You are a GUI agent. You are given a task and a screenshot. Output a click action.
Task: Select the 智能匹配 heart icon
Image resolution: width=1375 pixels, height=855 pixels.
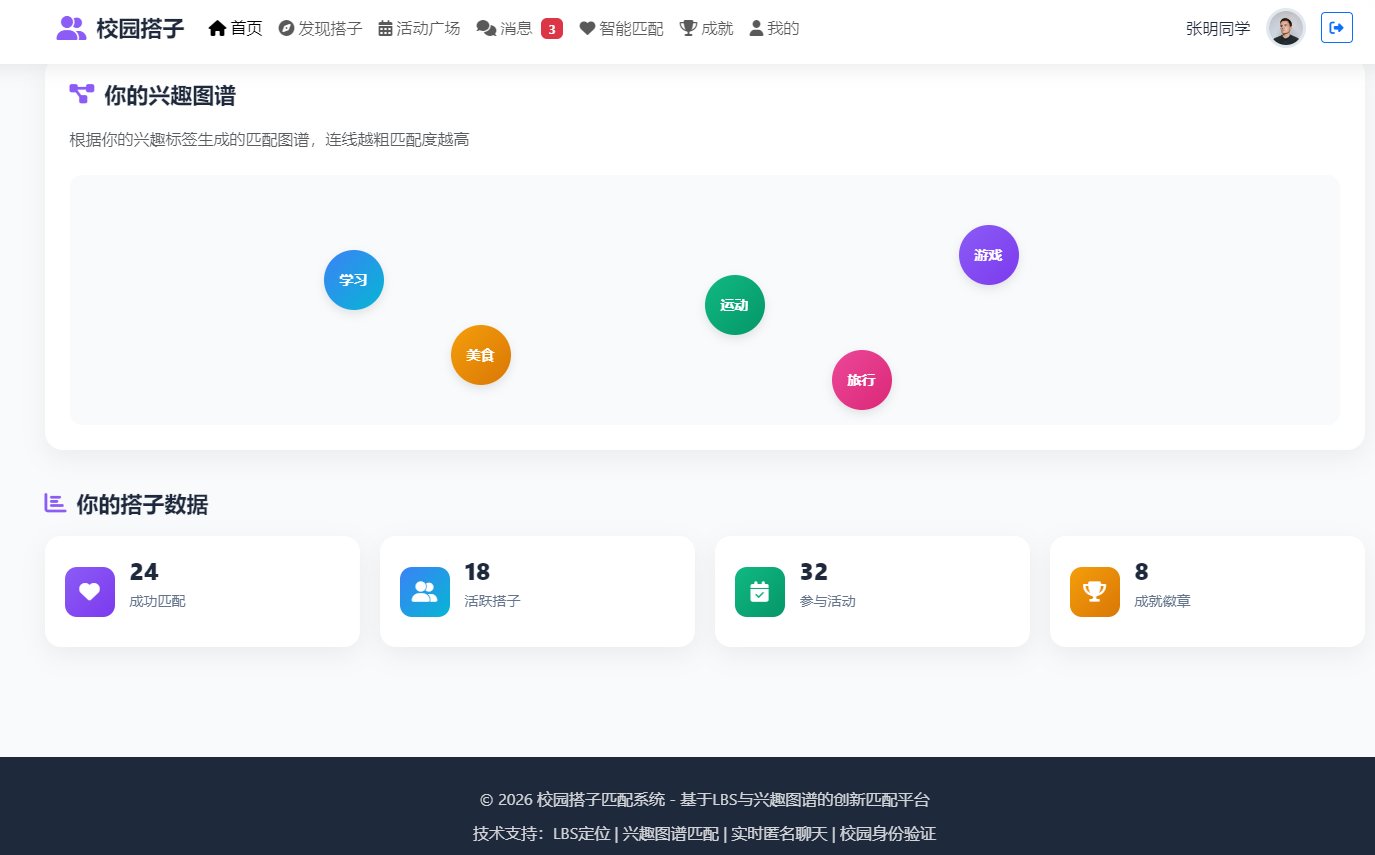tap(587, 27)
